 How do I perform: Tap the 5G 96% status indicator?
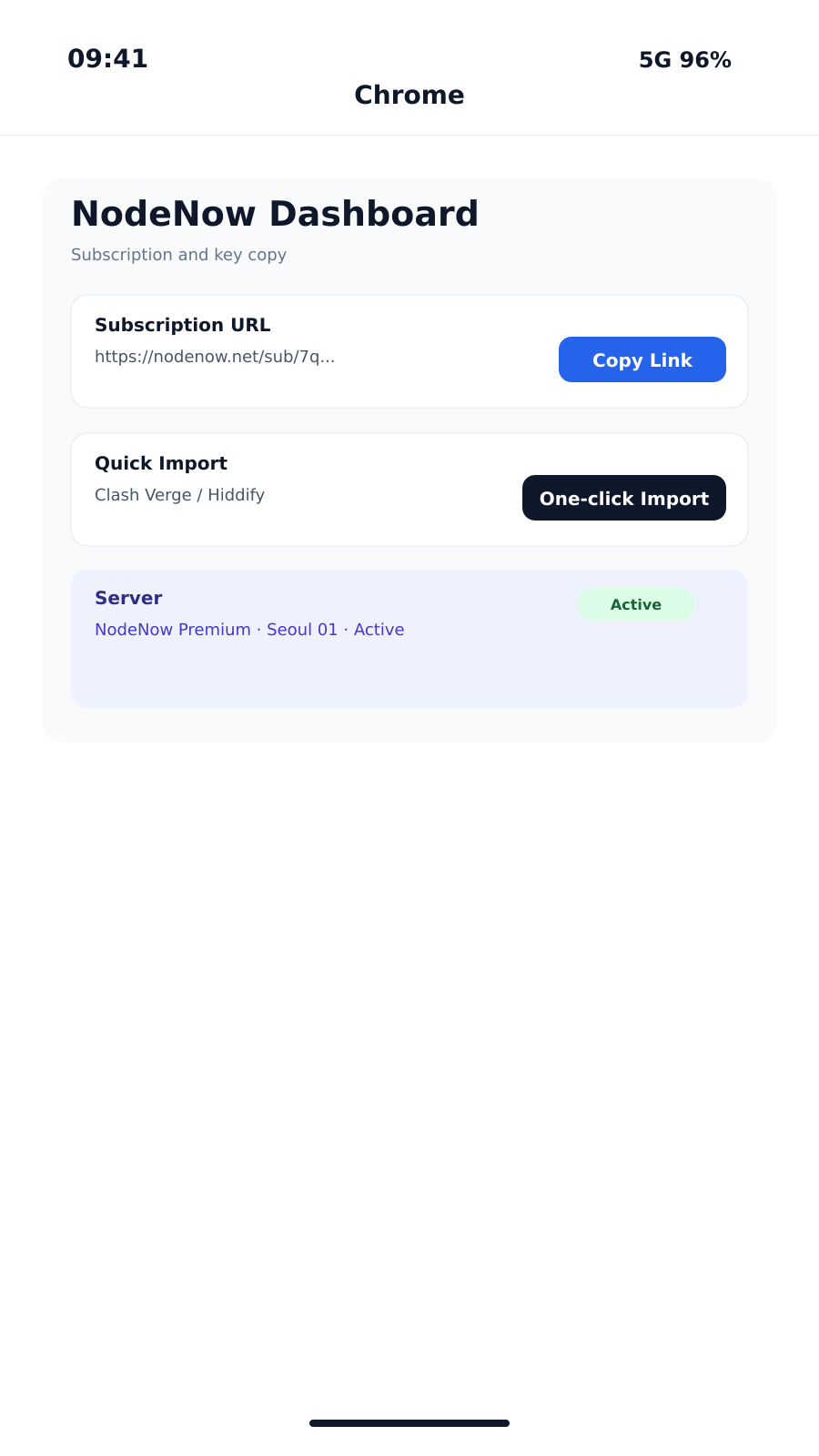[x=684, y=60]
